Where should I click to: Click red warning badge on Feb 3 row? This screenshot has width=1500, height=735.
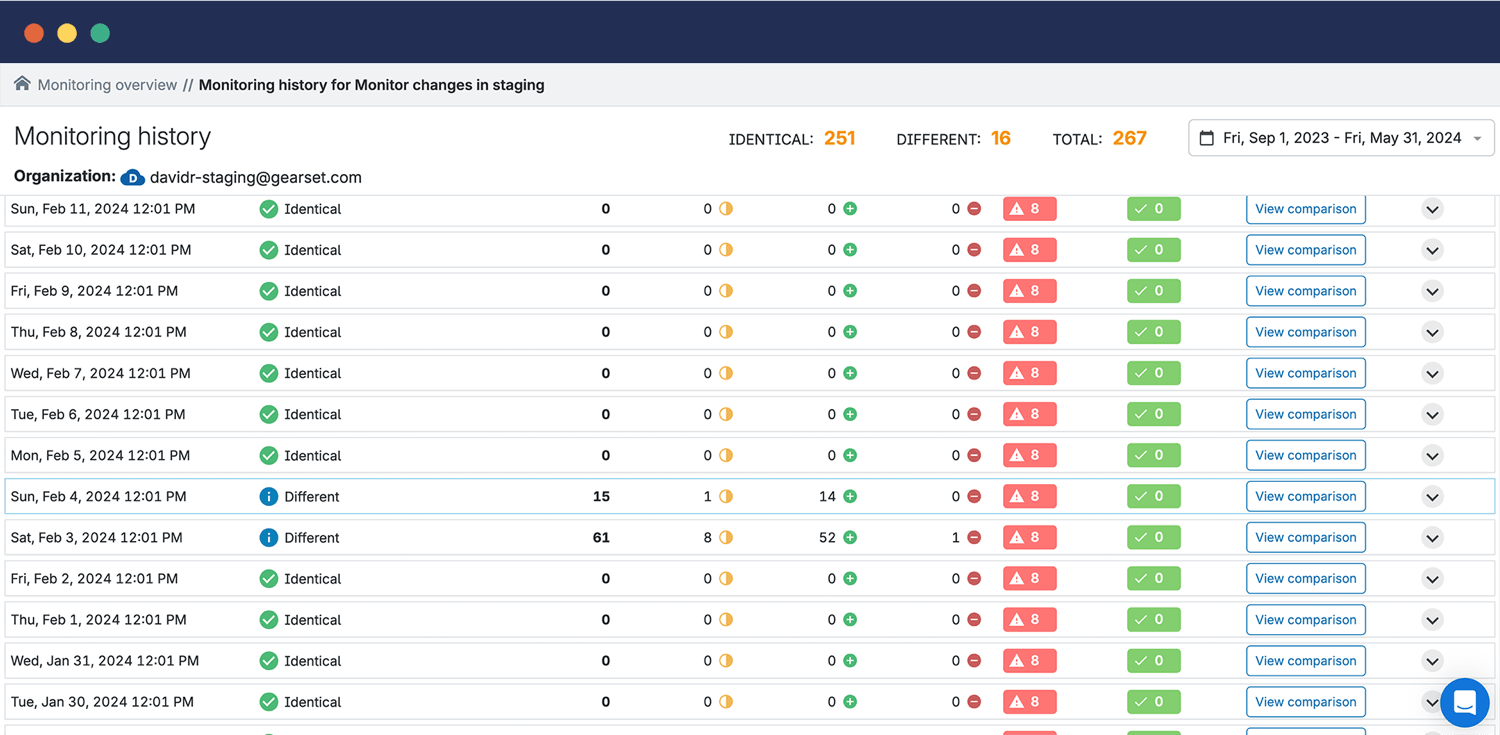point(1029,538)
